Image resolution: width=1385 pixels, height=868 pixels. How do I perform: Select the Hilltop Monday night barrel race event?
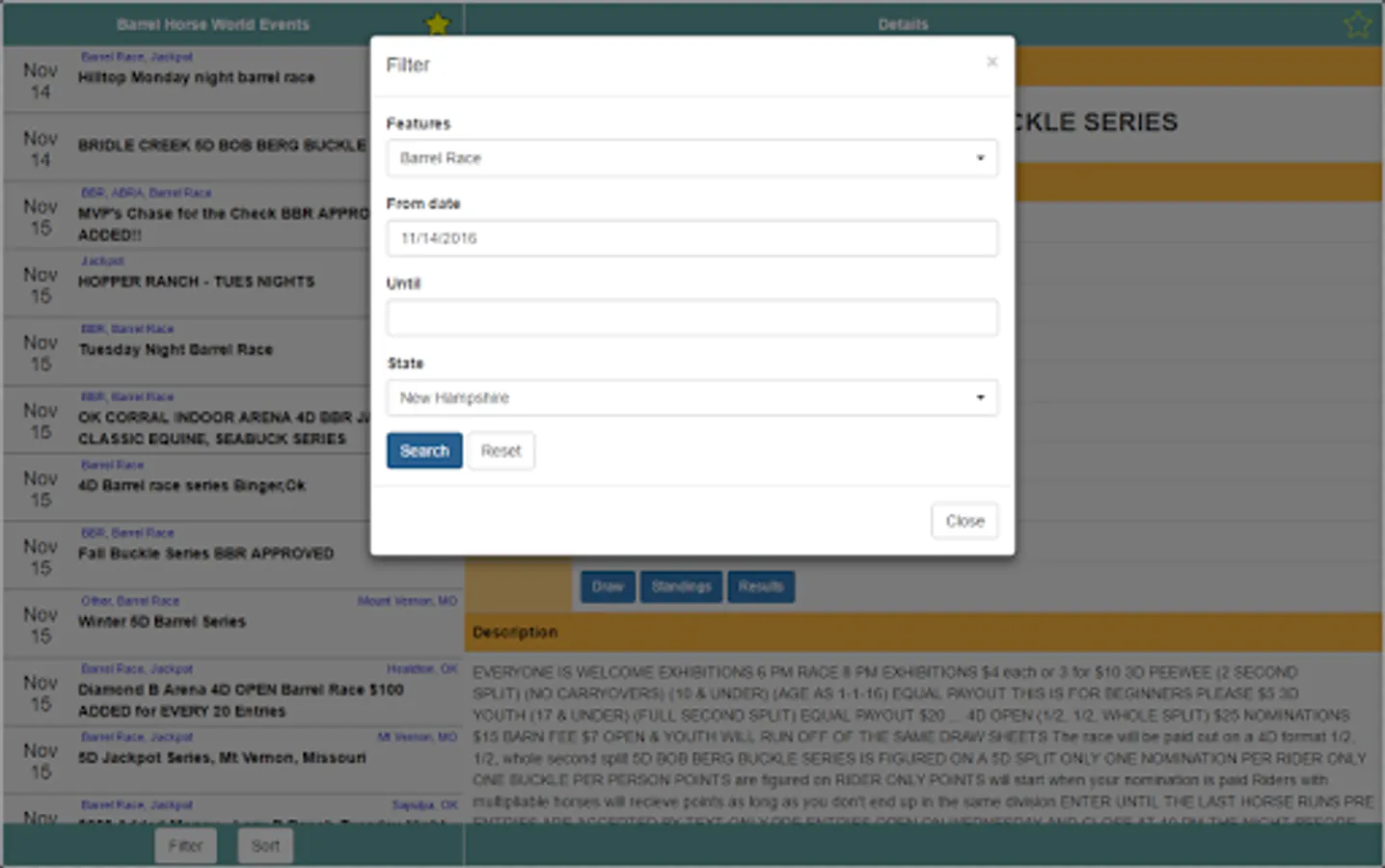click(193, 78)
